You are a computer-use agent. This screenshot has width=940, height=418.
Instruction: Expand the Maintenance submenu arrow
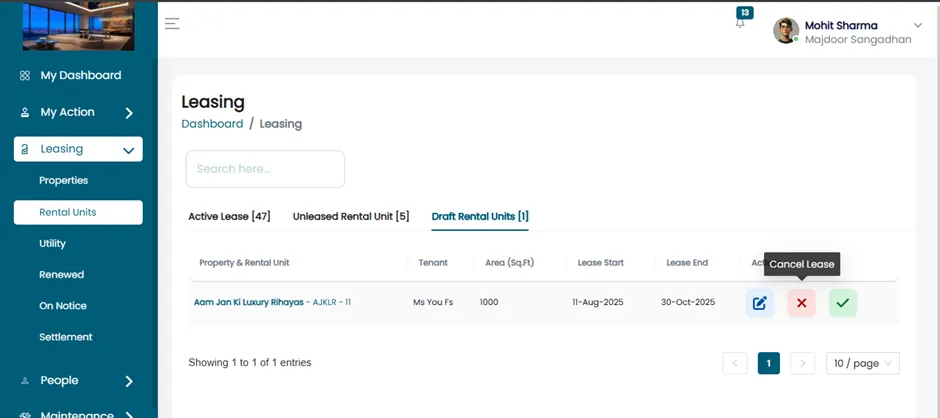point(129,414)
